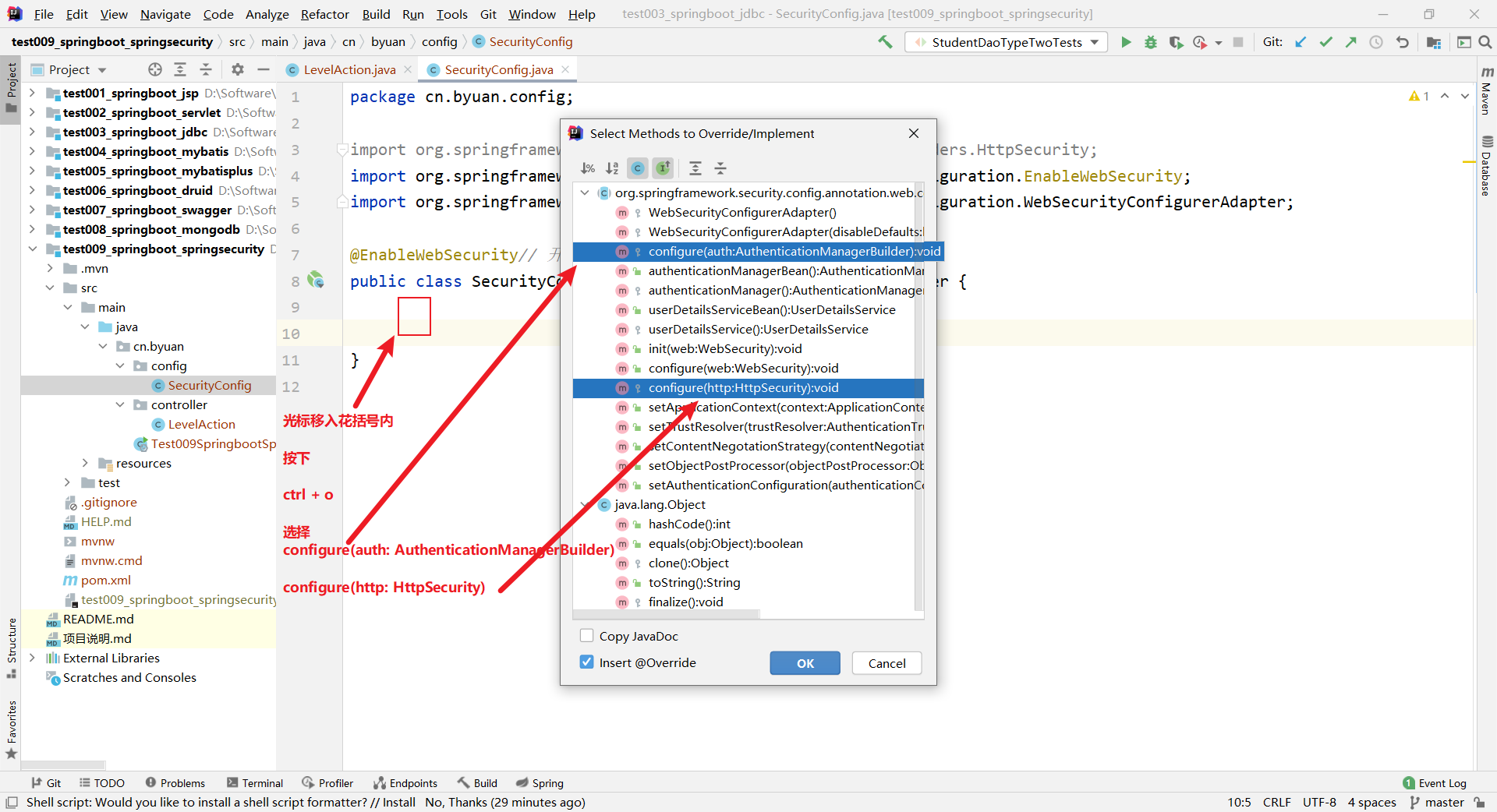Switch to the LevelAction.java editor tab
Screen dimensions: 1497x812
pos(349,70)
